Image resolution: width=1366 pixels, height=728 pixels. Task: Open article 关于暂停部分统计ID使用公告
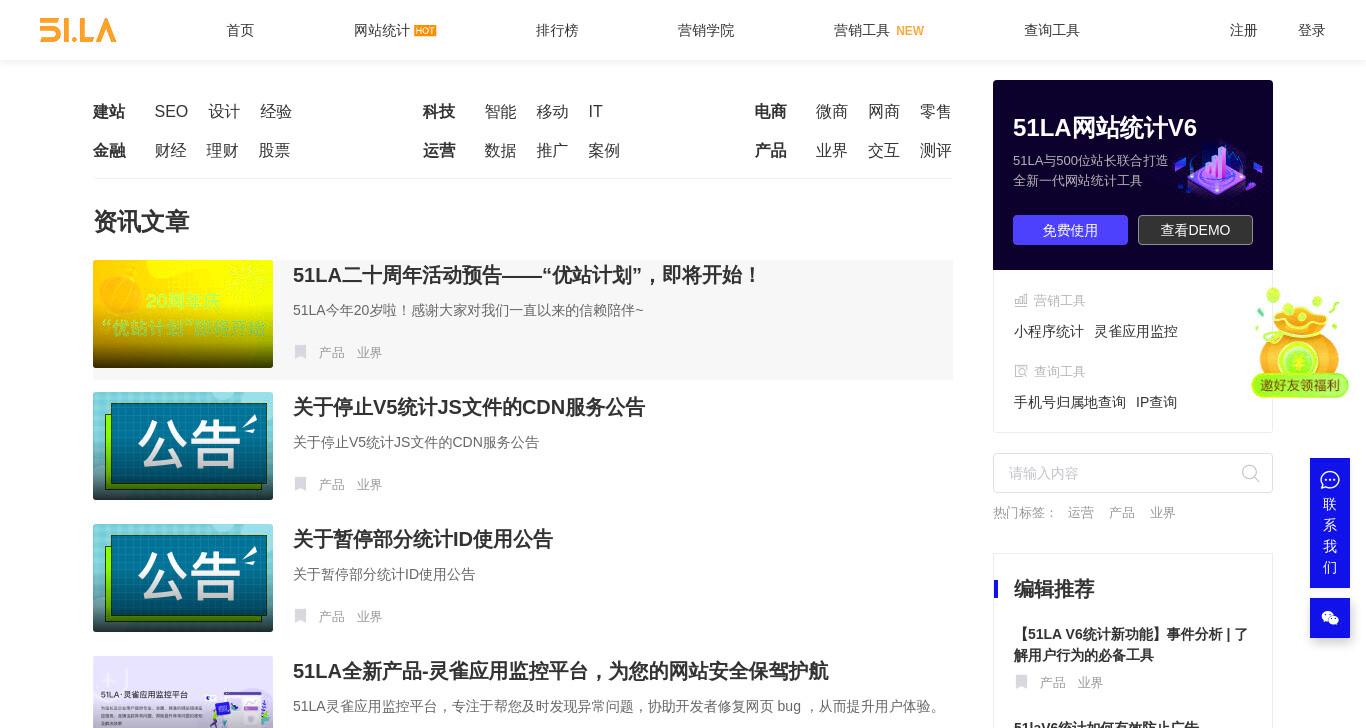[423, 539]
